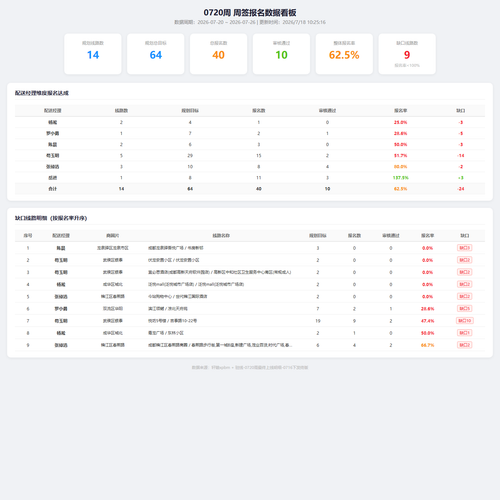Click the green 137.5% rate value
This screenshot has height=500, width=500.
(x=400, y=178)
